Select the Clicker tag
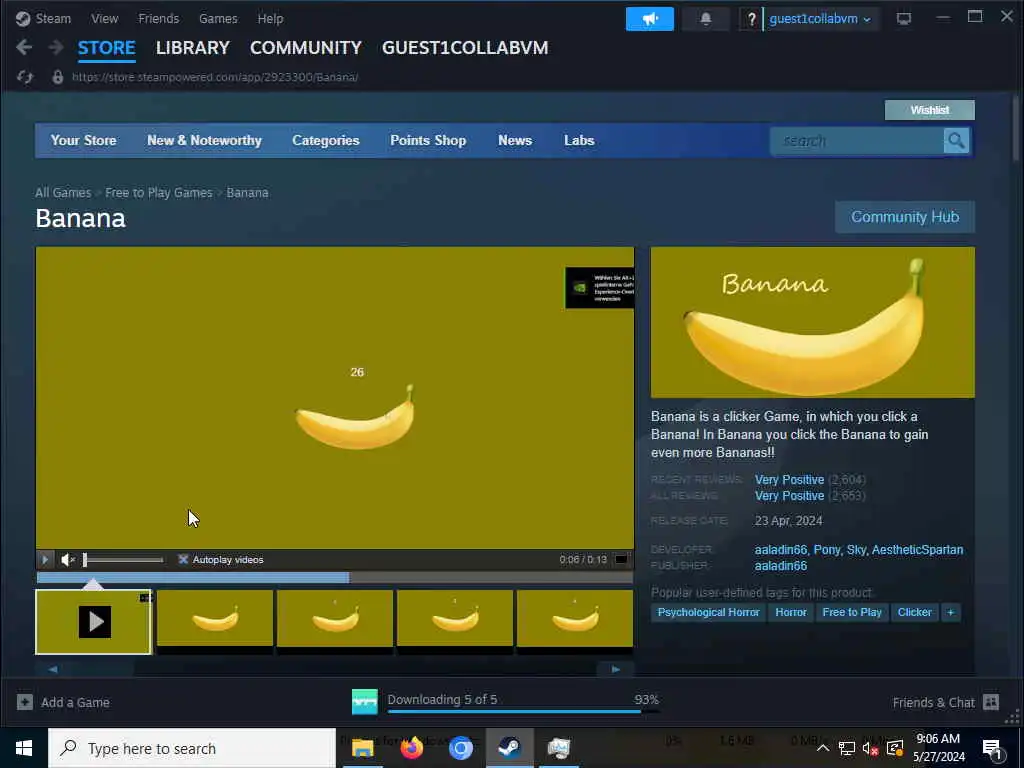Screen dimensions: 1024x768 pos(914,613)
